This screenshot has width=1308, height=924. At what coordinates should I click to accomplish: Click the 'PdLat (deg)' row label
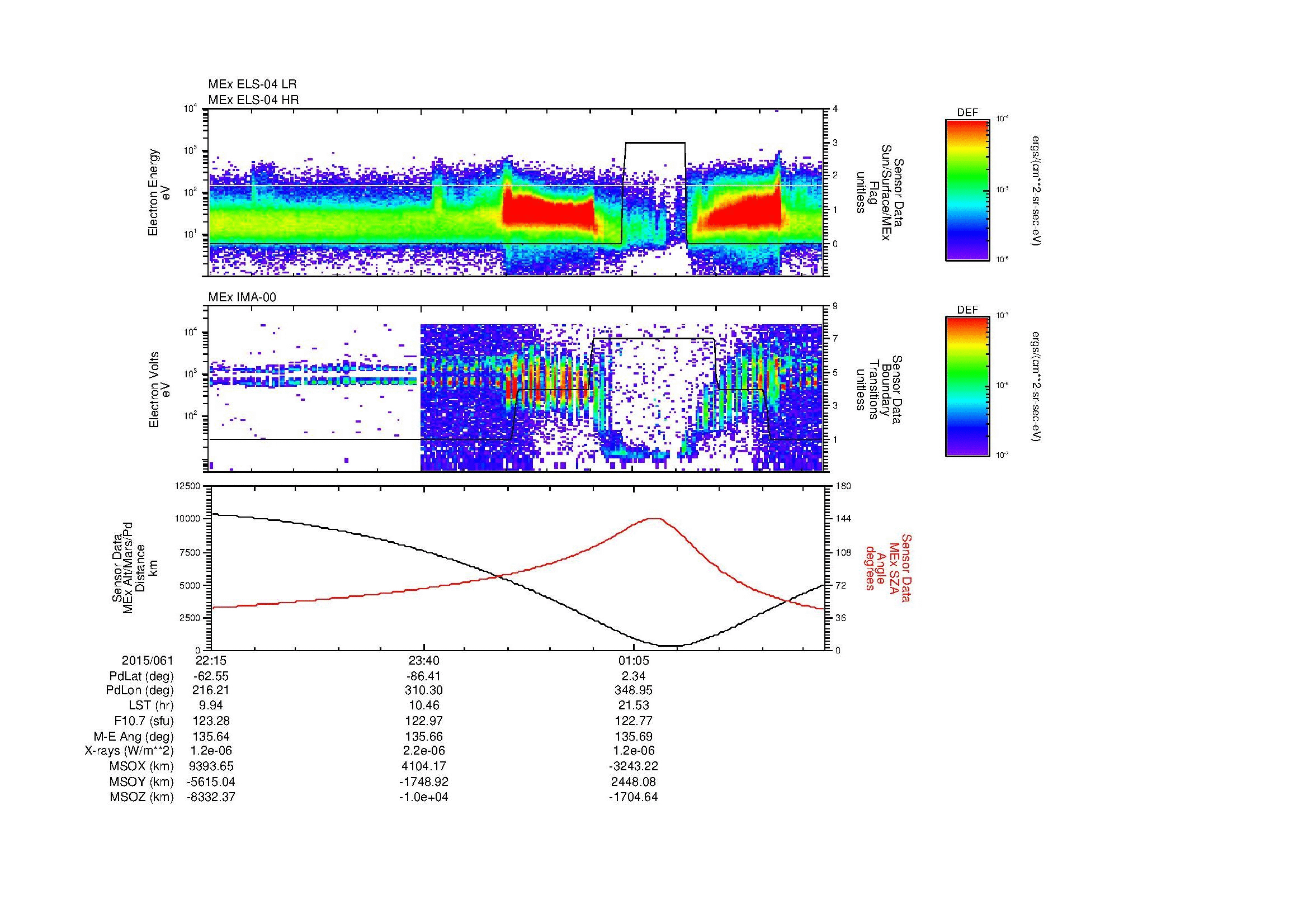[141, 676]
